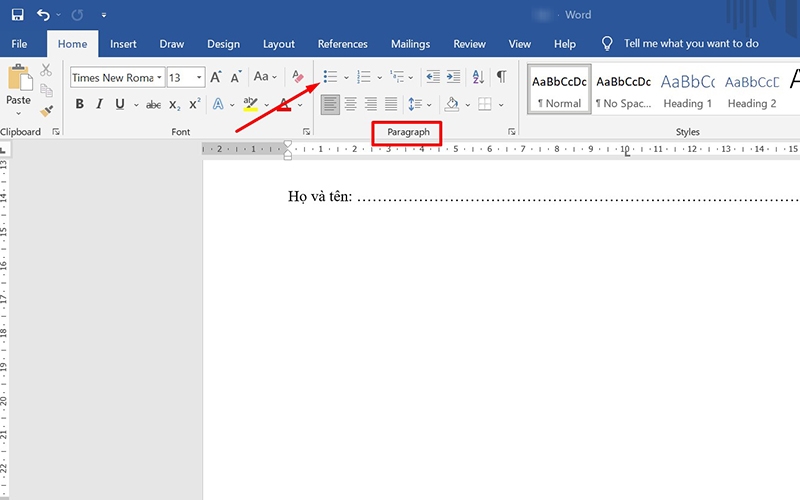Screen dimensions: 800x500
Task: Apply red font color
Action: pyautogui.click(x=285, y=105)
